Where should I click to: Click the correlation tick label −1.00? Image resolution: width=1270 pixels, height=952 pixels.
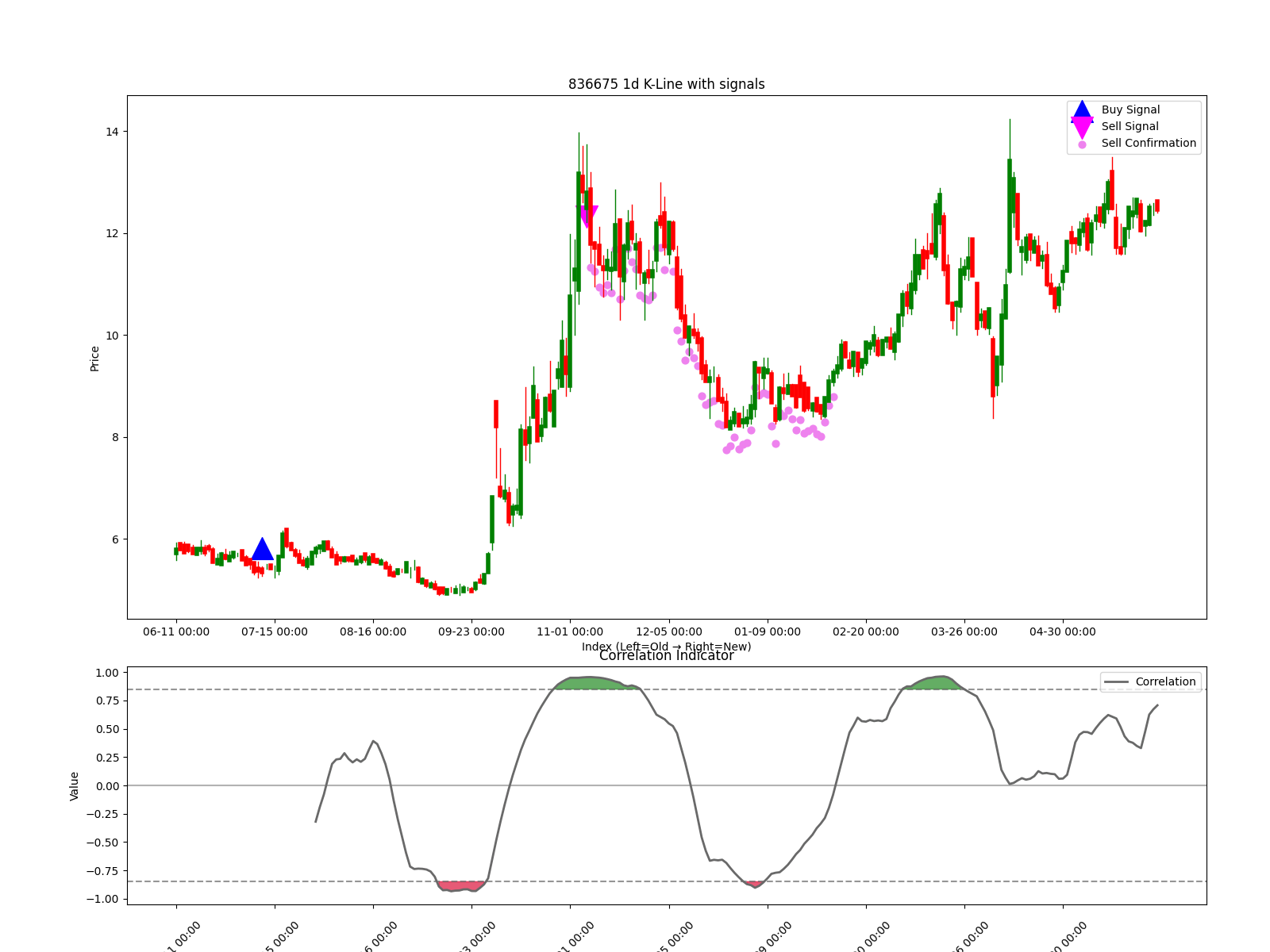coord(102,899)
